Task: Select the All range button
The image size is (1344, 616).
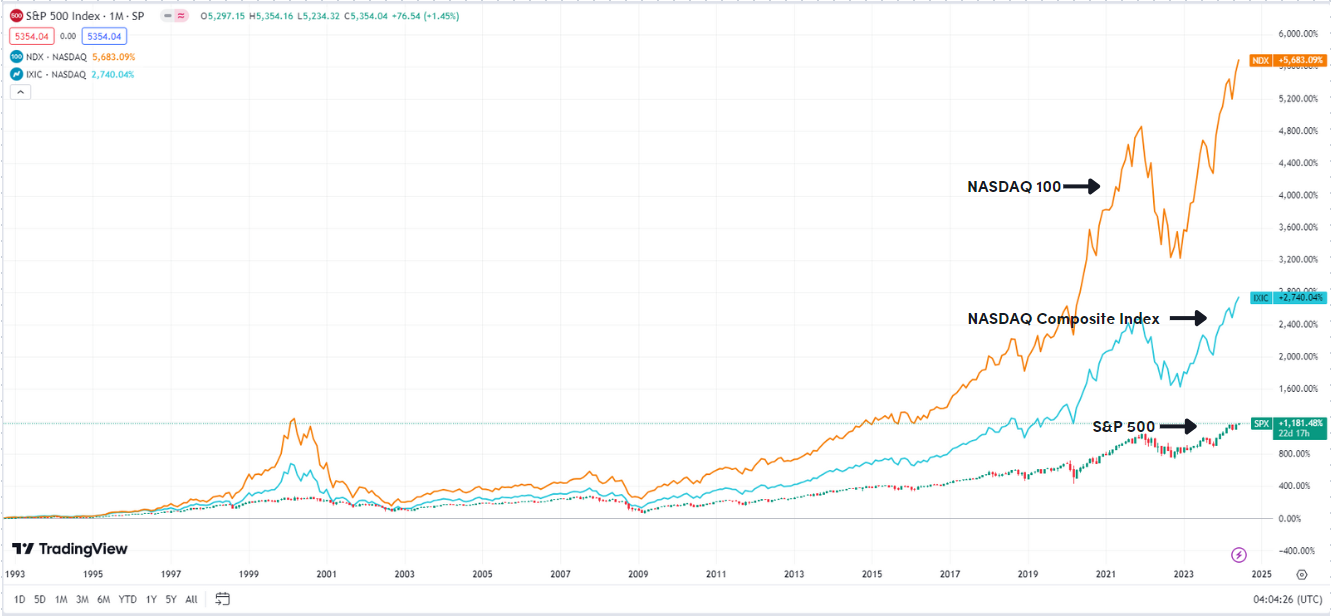Action: point(191,599)
